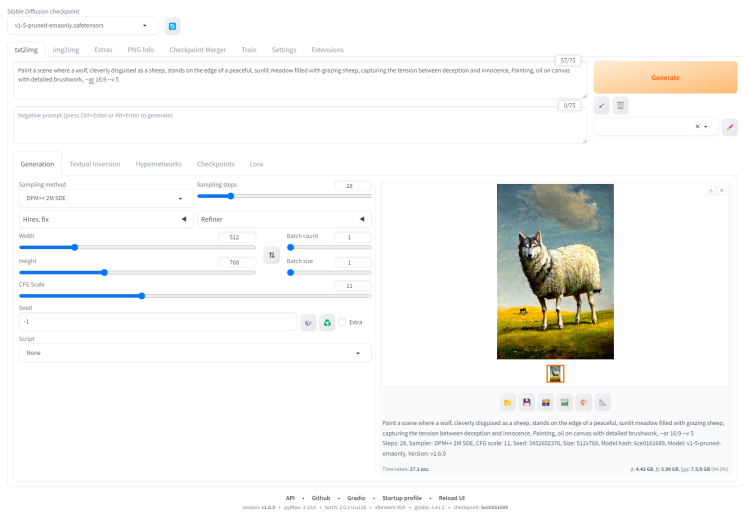This screenshot has height=519, width=743.
Task: Send image to inpaint palette icon
Action: (583, 402)
